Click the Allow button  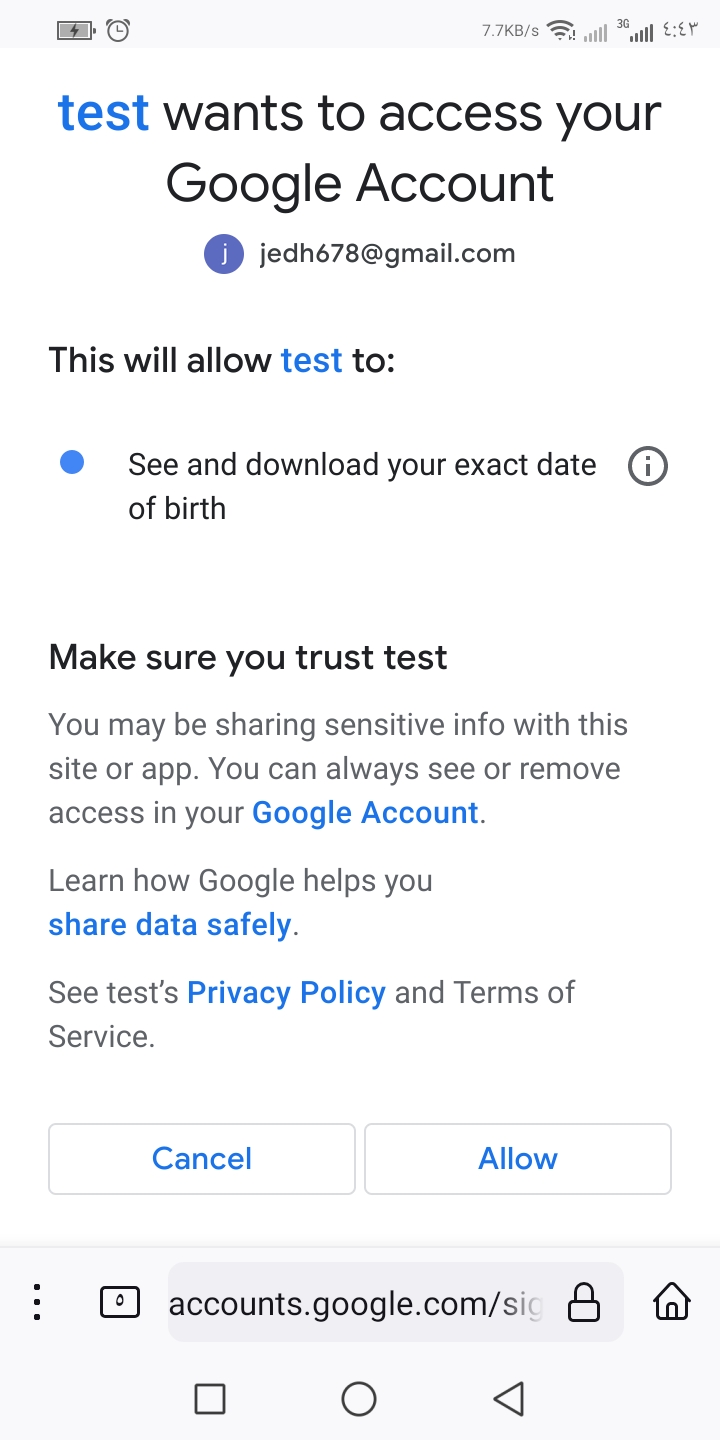click(x=517, y=1158)
